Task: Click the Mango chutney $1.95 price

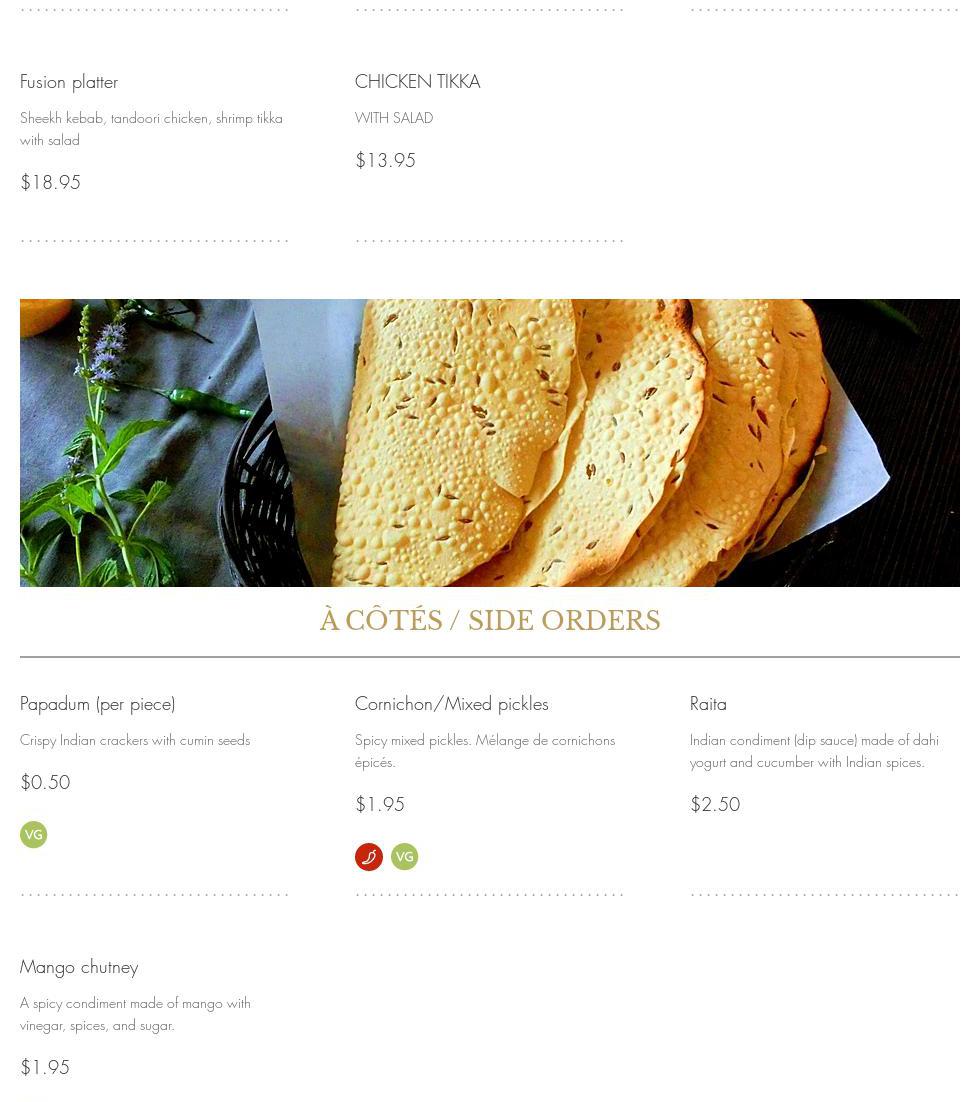Action: point(45,1067)
